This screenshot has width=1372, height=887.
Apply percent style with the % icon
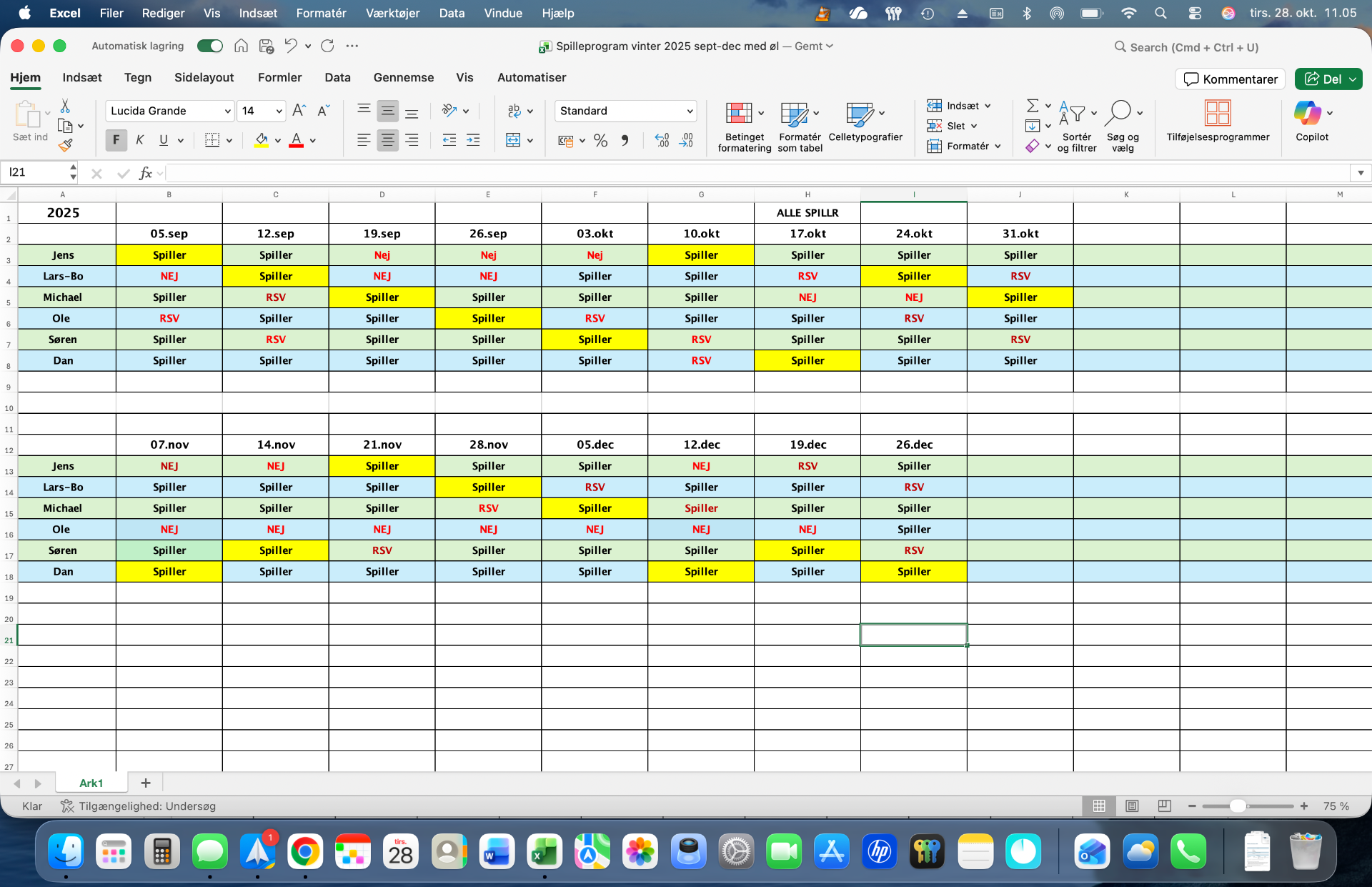600,141
